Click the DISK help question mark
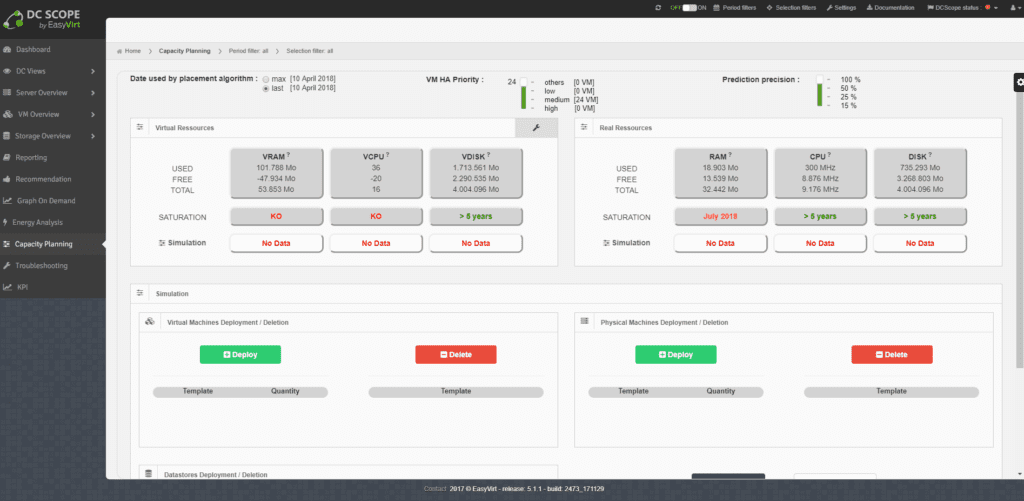Image resolution: width=1024 pixels, height=501 pixels. pyautogui.click(x=931, y=155)
